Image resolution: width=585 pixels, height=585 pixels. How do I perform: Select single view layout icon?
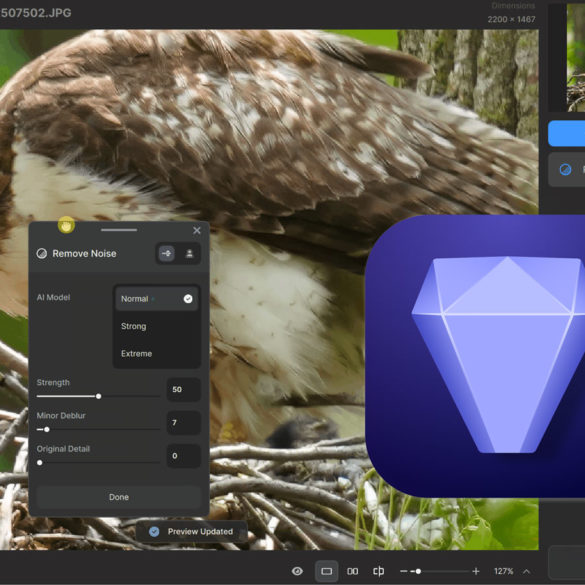point(326,571)
